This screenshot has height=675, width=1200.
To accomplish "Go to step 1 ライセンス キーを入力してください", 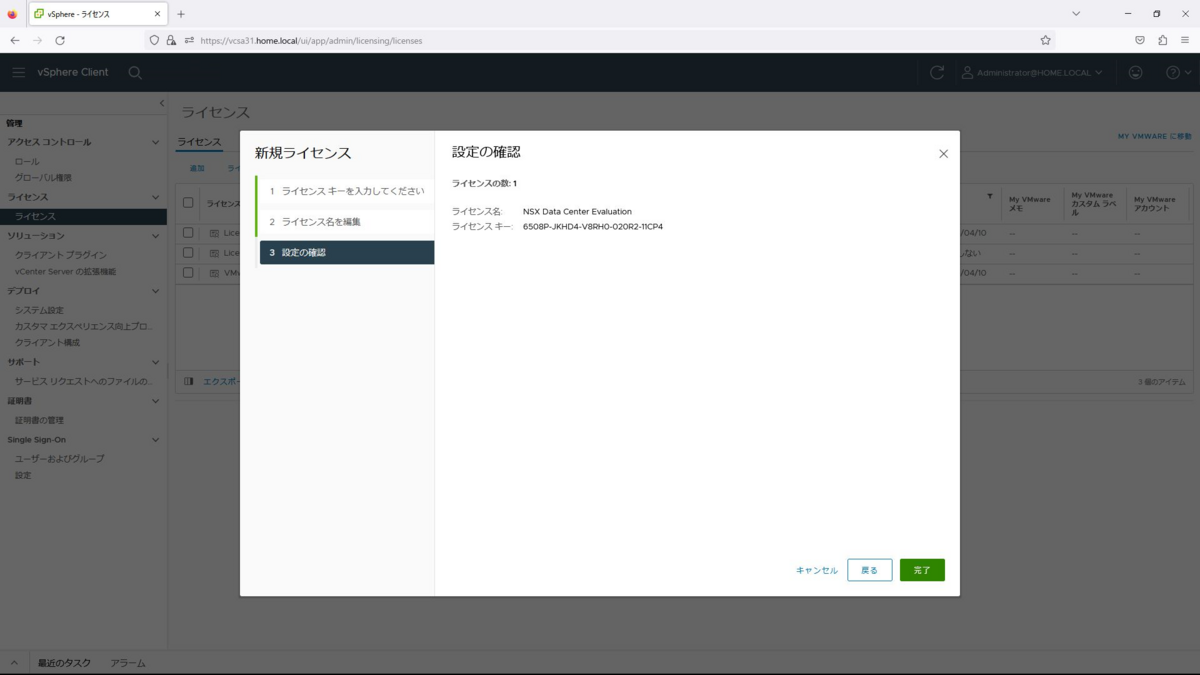I will pyautogui.click(x=346, y=191).
